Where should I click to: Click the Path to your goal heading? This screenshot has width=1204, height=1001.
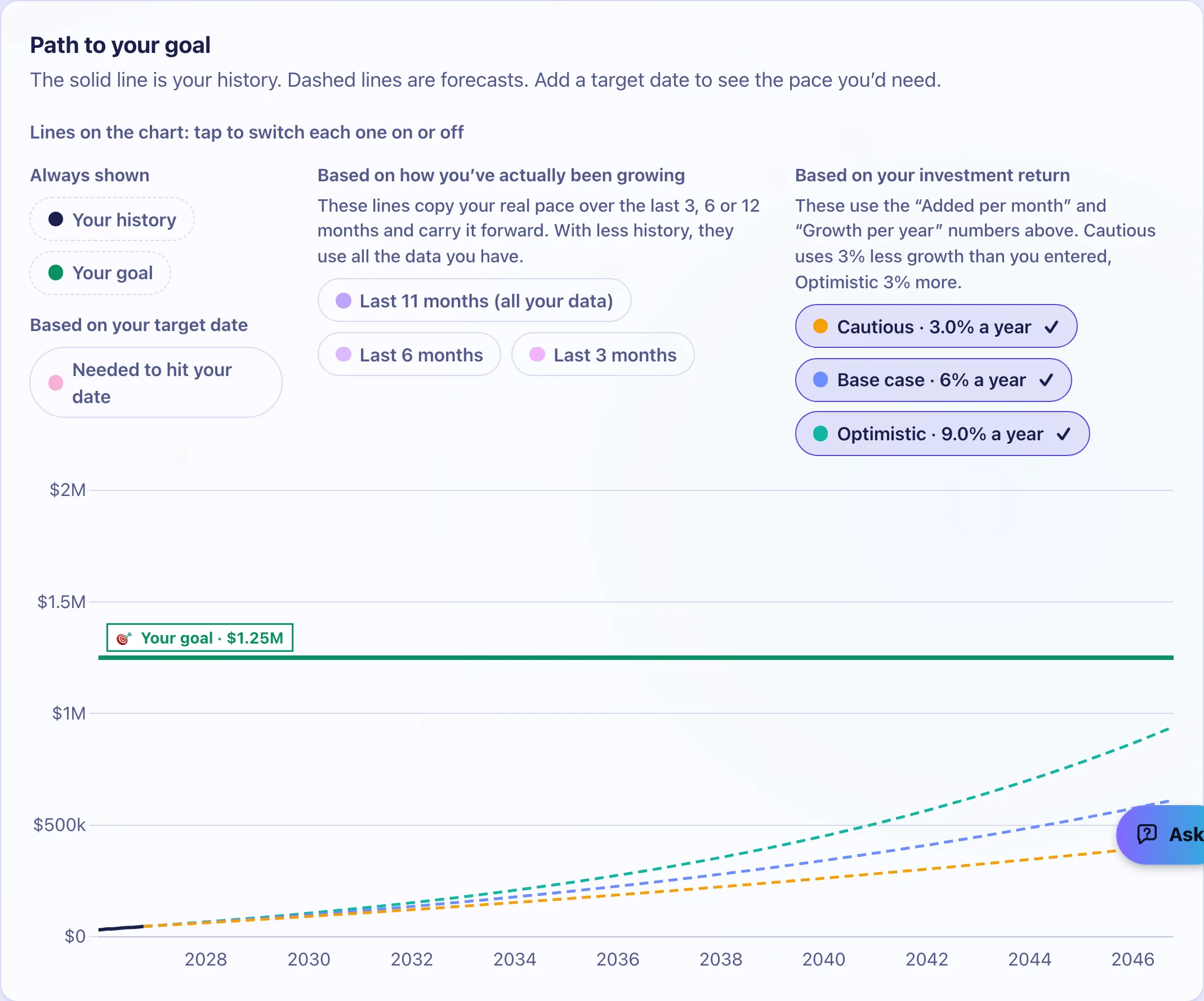click(121, 45)
